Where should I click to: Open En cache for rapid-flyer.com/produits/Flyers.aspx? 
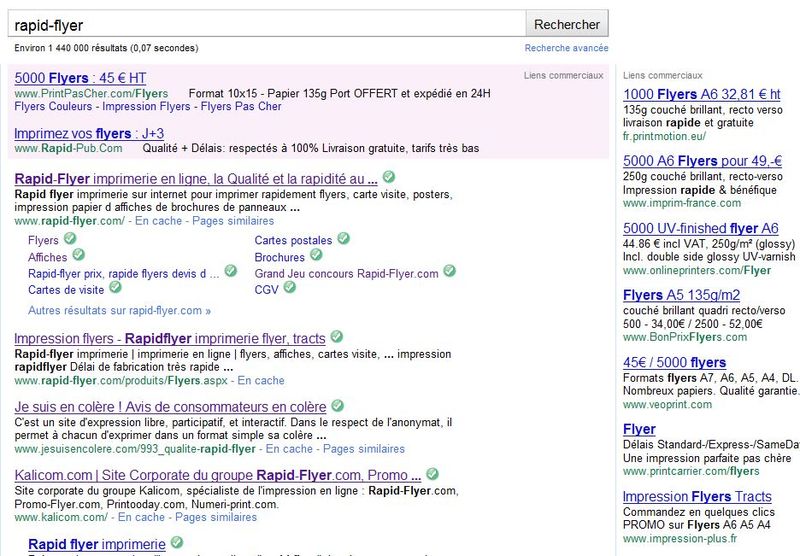click(261, 381)
